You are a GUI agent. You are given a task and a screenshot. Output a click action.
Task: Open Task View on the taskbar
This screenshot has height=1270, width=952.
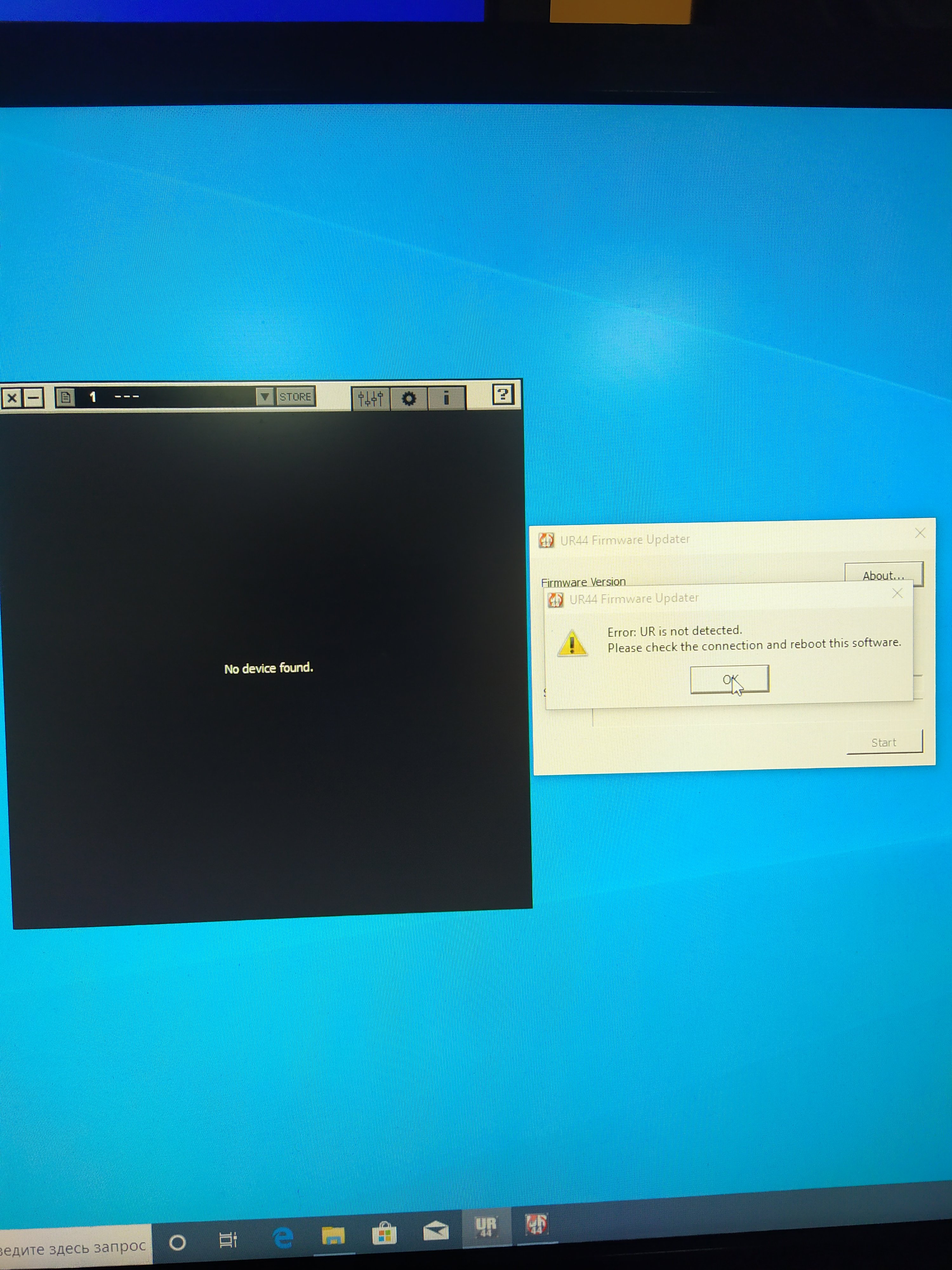228,1240
